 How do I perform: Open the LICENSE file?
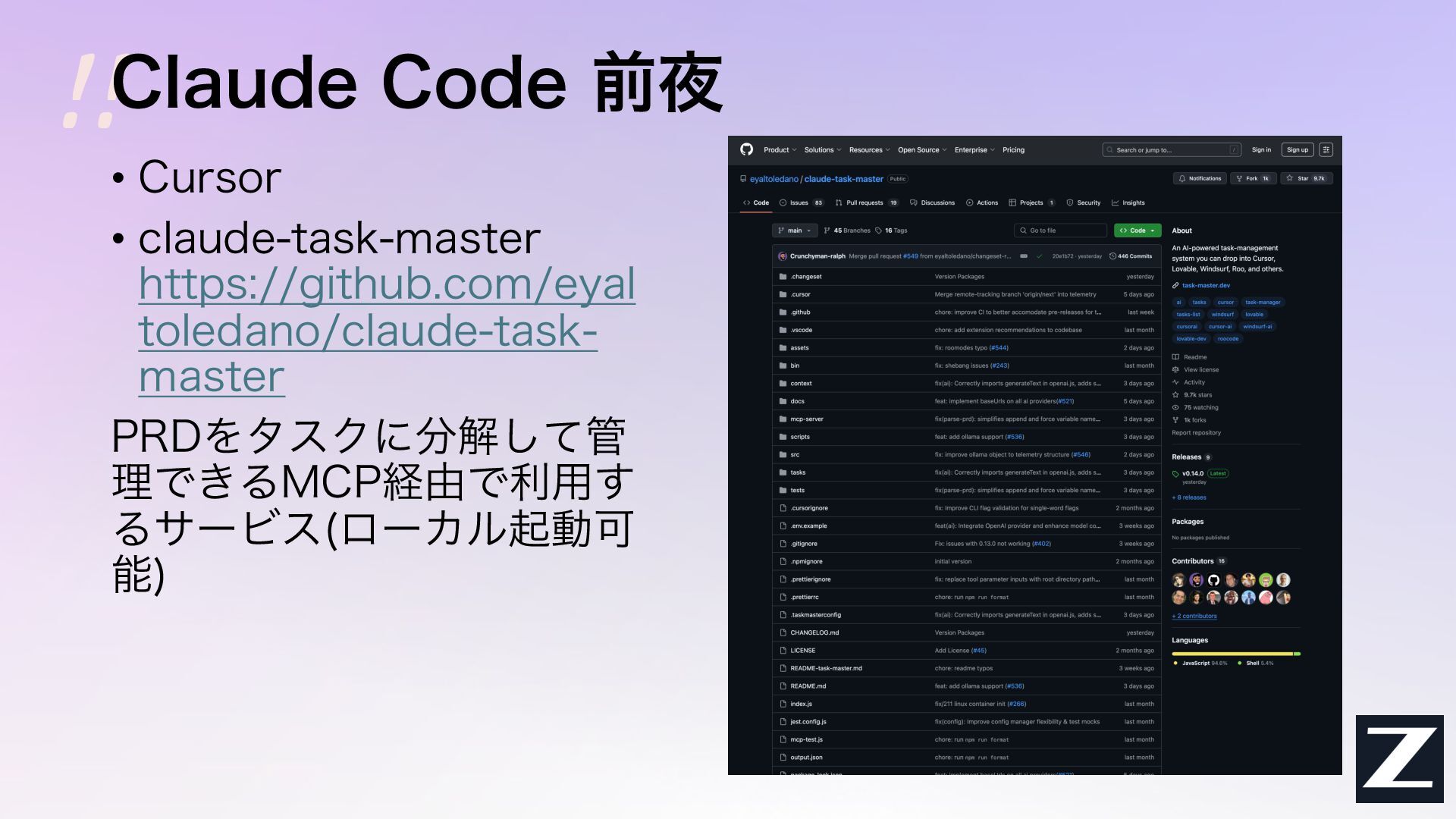click(802, 651)
